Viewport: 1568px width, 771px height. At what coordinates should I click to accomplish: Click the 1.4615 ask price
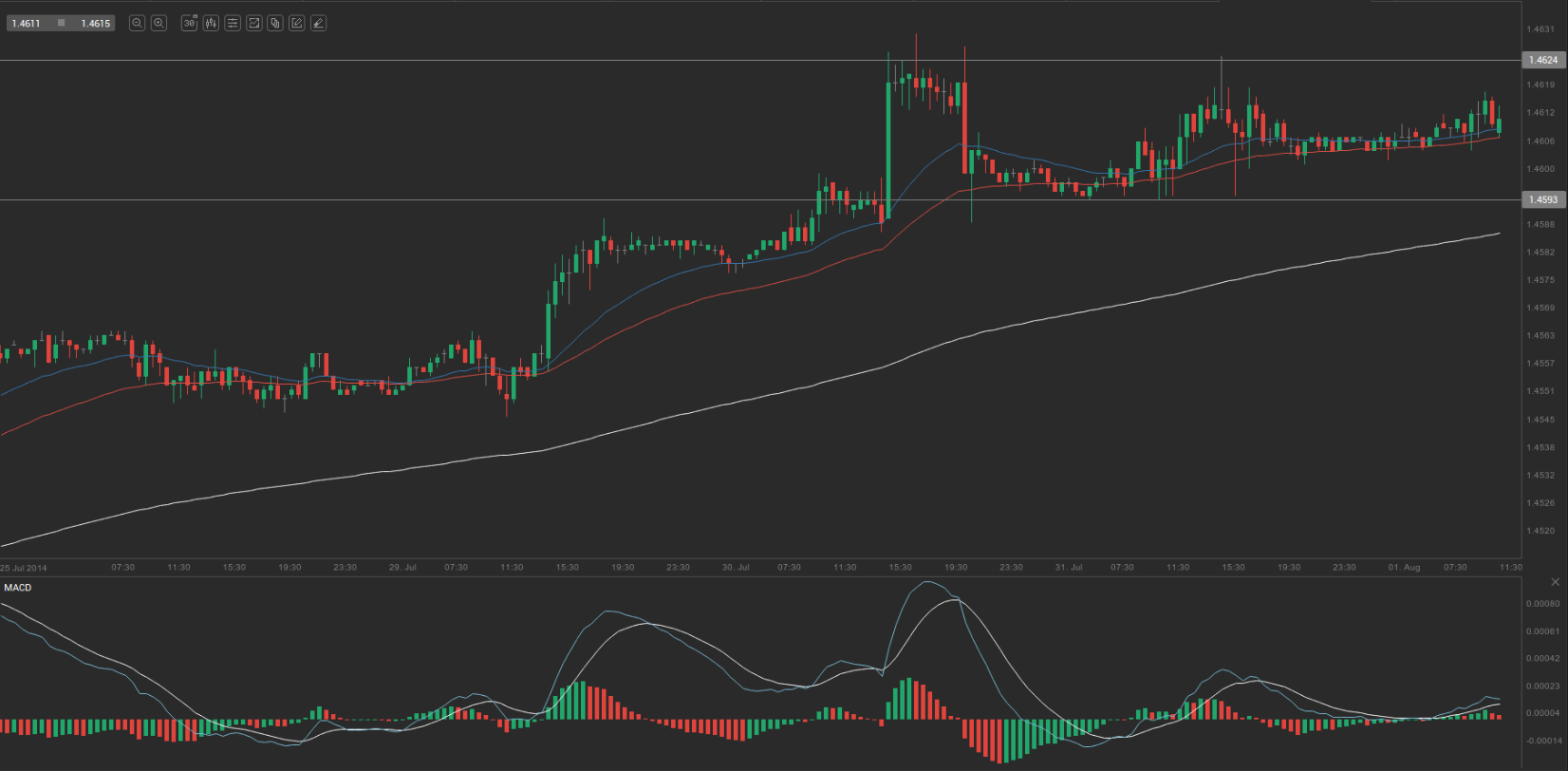click(x=96, y=23)
